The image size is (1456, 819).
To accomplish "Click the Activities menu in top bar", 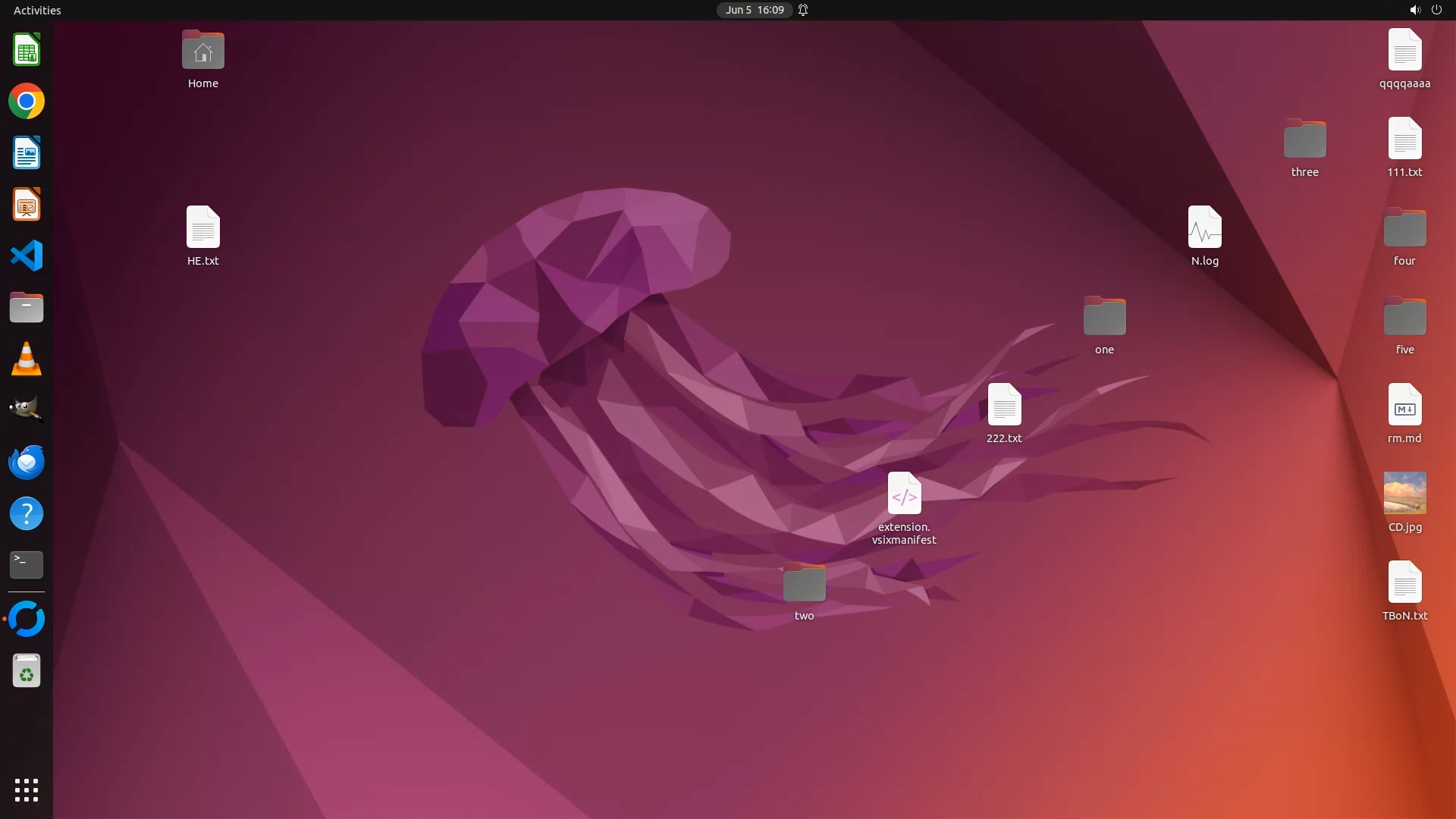I will (37, 10).
